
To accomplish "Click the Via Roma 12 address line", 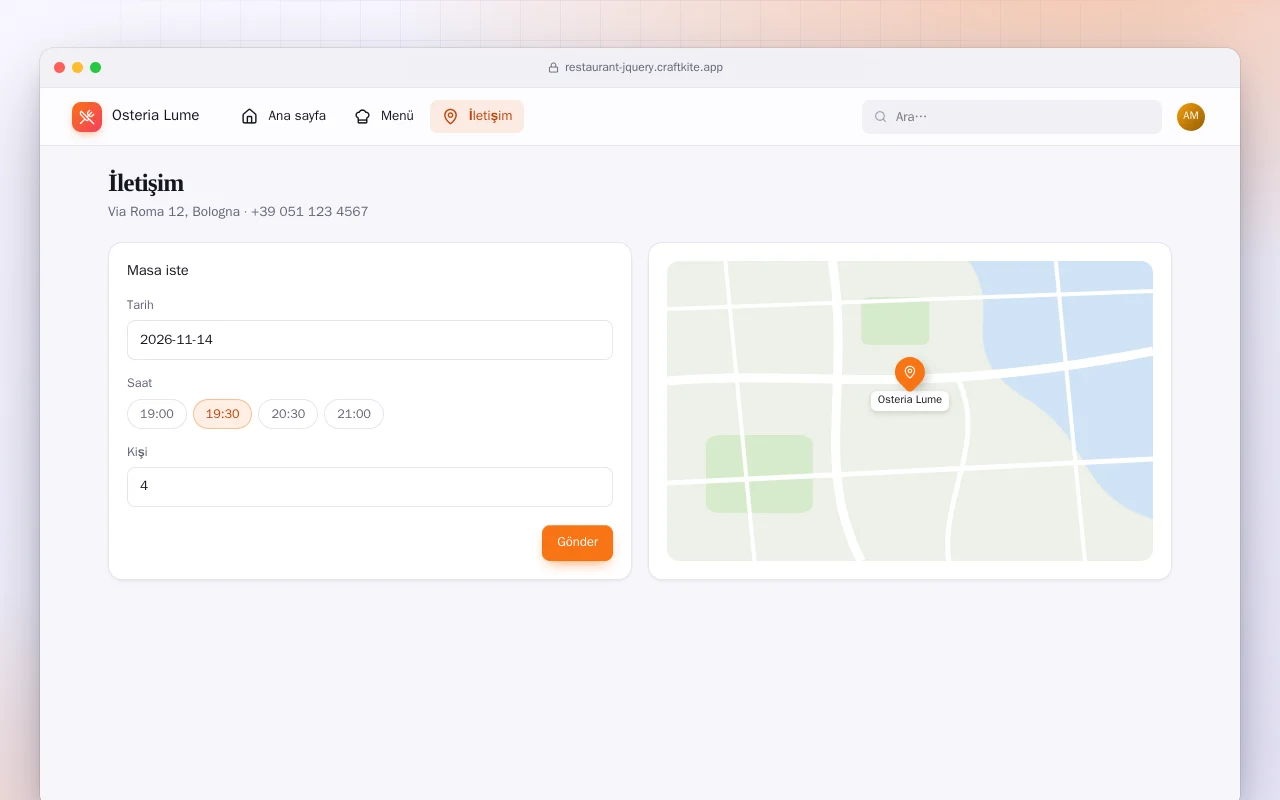I will pyautogui.click(x=238, y=212).
